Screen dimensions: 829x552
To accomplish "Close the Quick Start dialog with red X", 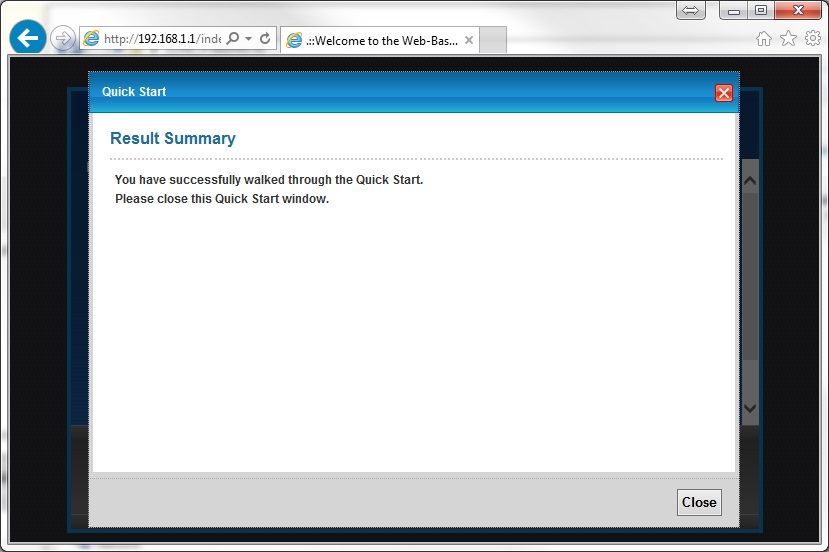I will [724, 93].
